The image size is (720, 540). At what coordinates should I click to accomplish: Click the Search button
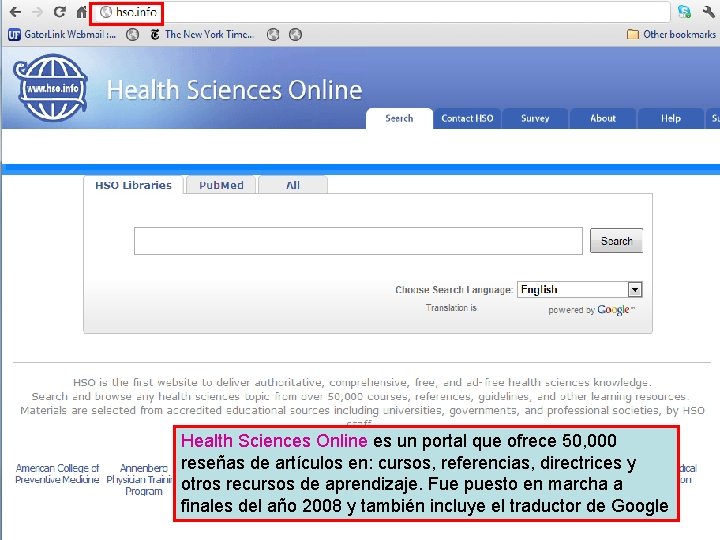[616, 241]
